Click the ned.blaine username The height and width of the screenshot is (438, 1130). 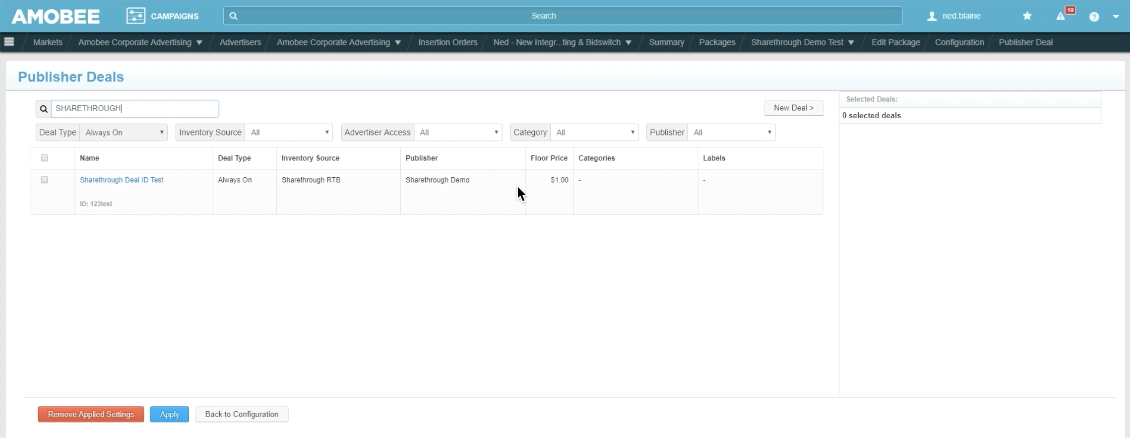[x=961, y=16]
